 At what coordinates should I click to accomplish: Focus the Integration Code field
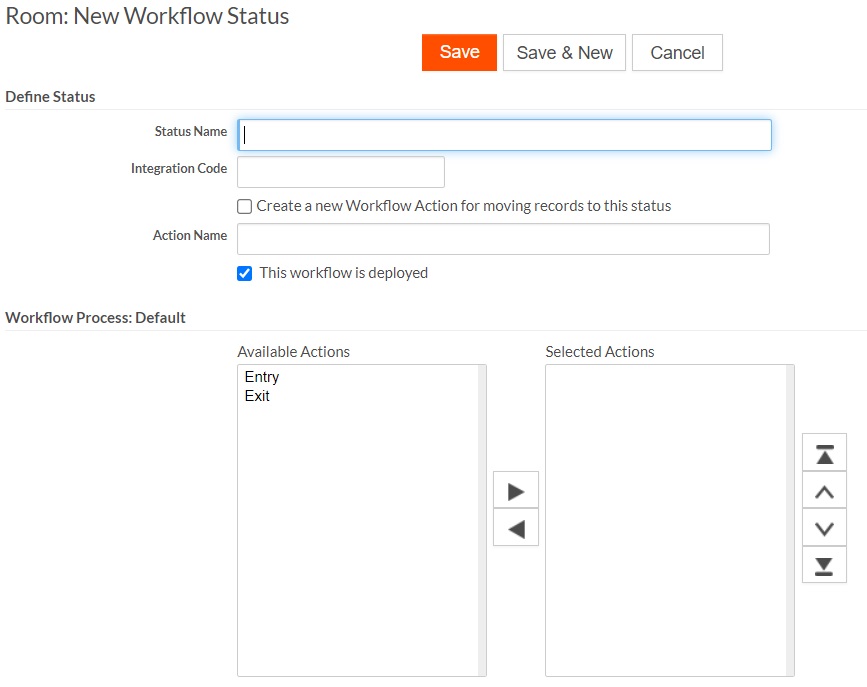pyautogui.click(x=341, y=172)
